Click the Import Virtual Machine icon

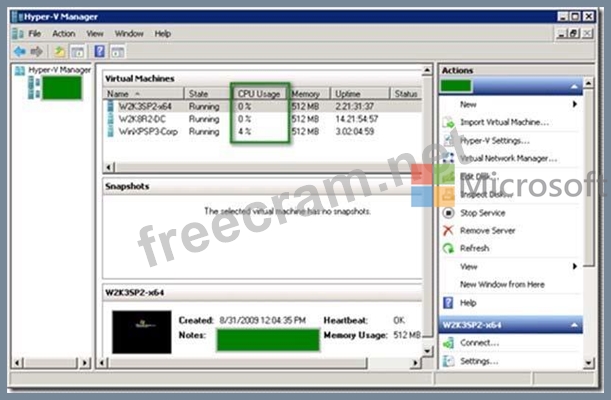[449, 122]
